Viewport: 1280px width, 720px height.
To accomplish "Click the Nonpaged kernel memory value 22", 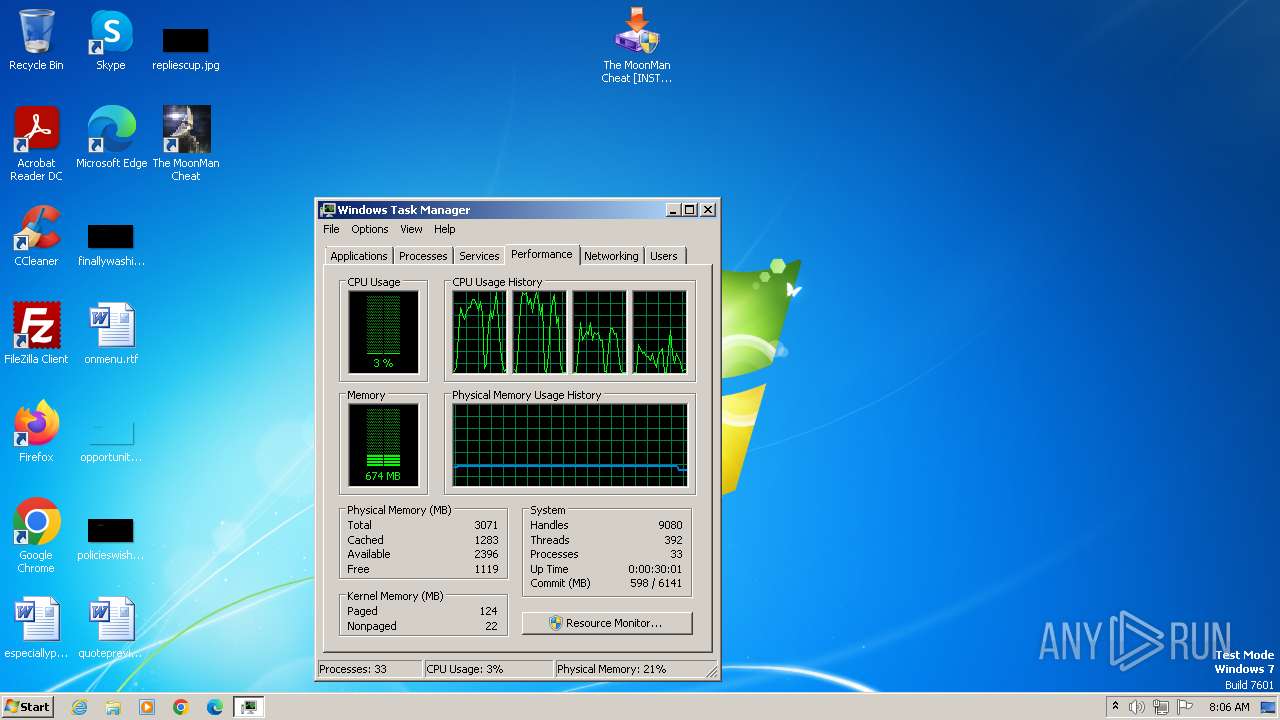I will tap(491, 626).
